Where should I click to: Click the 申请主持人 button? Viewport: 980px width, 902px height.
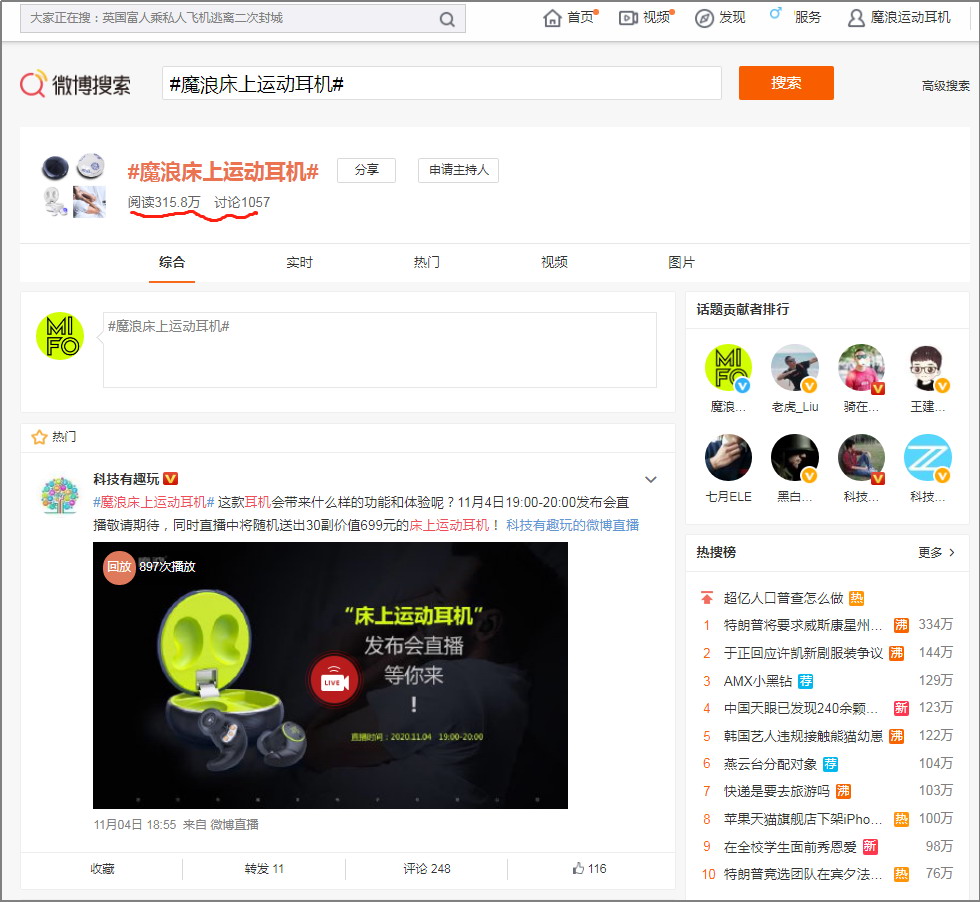point(458,170)
